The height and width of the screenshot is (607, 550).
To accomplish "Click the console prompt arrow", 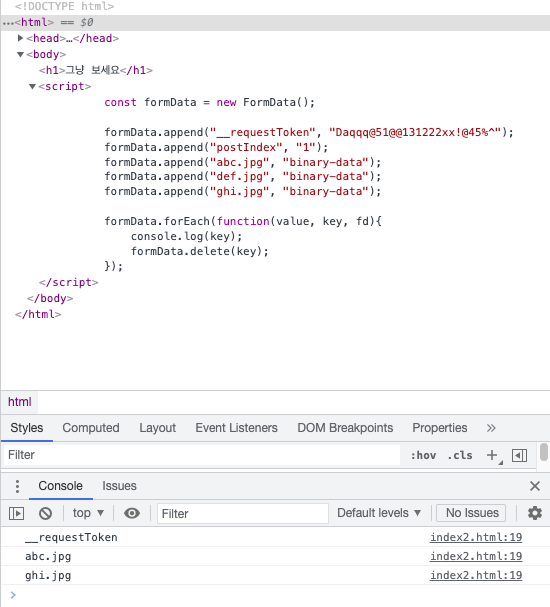I will point(13,595).
